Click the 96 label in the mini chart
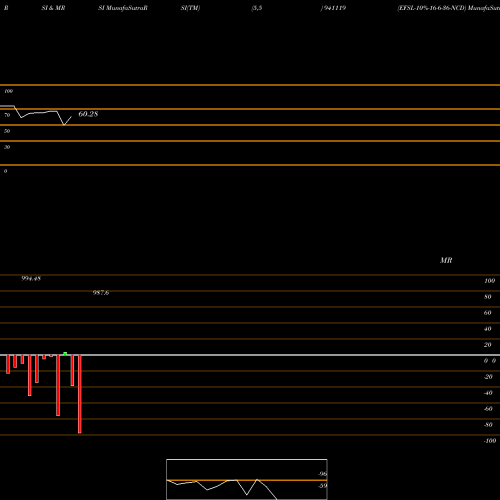The image size is (500, 500). pos(323,474)
